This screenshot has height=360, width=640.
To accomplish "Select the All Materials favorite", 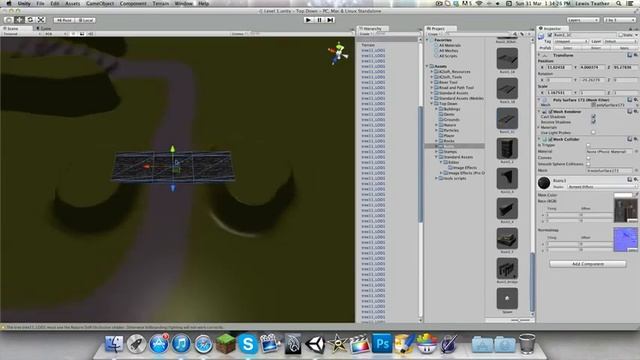I will pos(450,45).
